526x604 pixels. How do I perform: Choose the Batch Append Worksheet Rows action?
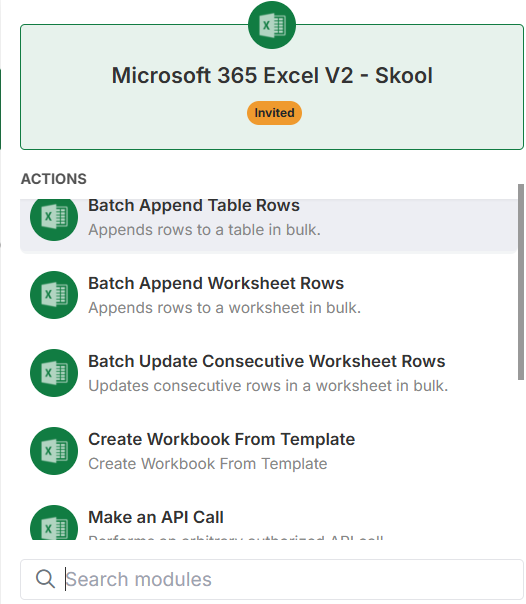268,295
